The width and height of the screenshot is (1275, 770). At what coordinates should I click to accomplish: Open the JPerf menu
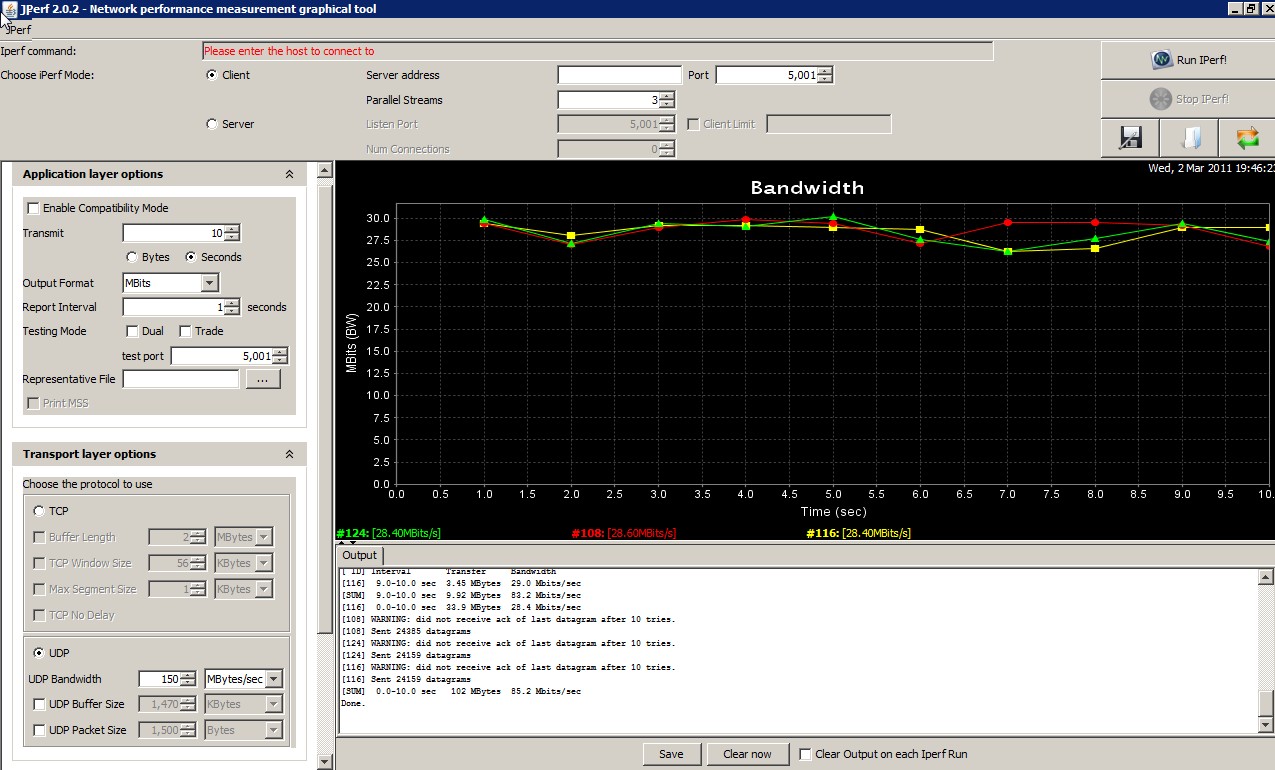18,30
